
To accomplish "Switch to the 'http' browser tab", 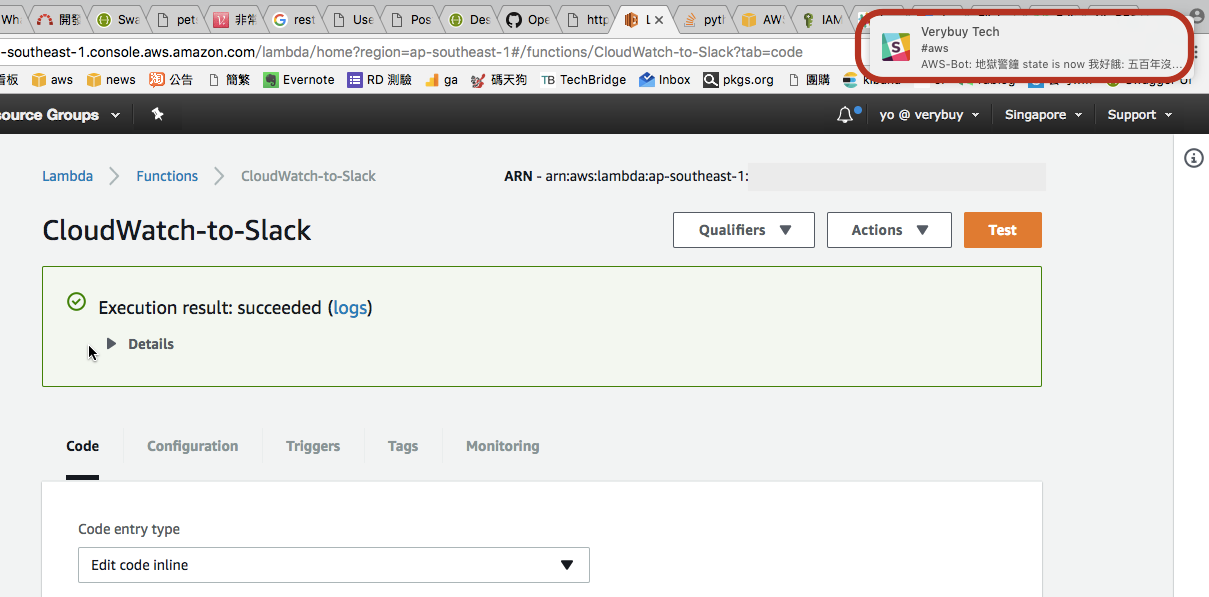I will pos(586,20).
